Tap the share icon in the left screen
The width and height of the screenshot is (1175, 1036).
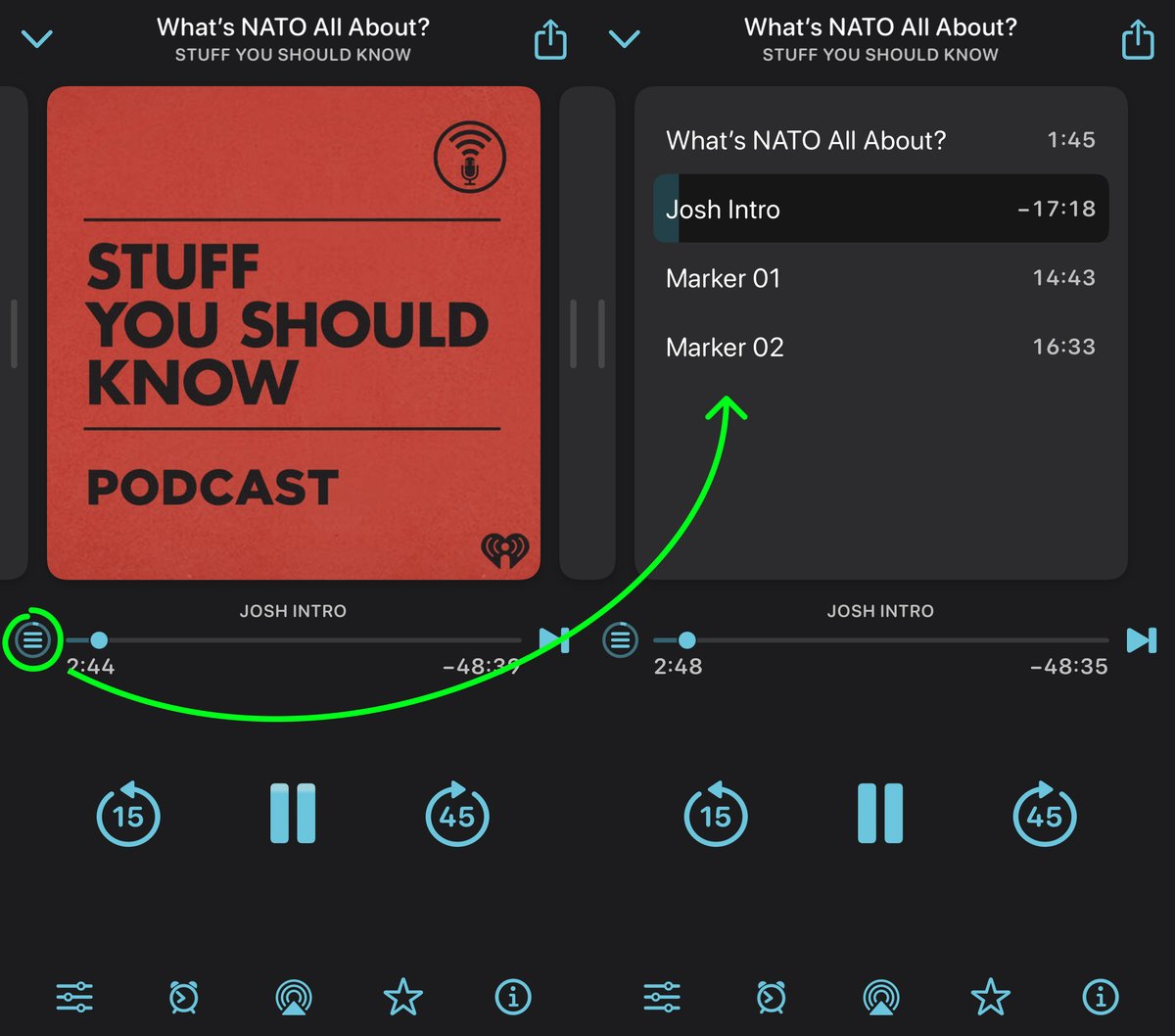(x=550, y=39)
